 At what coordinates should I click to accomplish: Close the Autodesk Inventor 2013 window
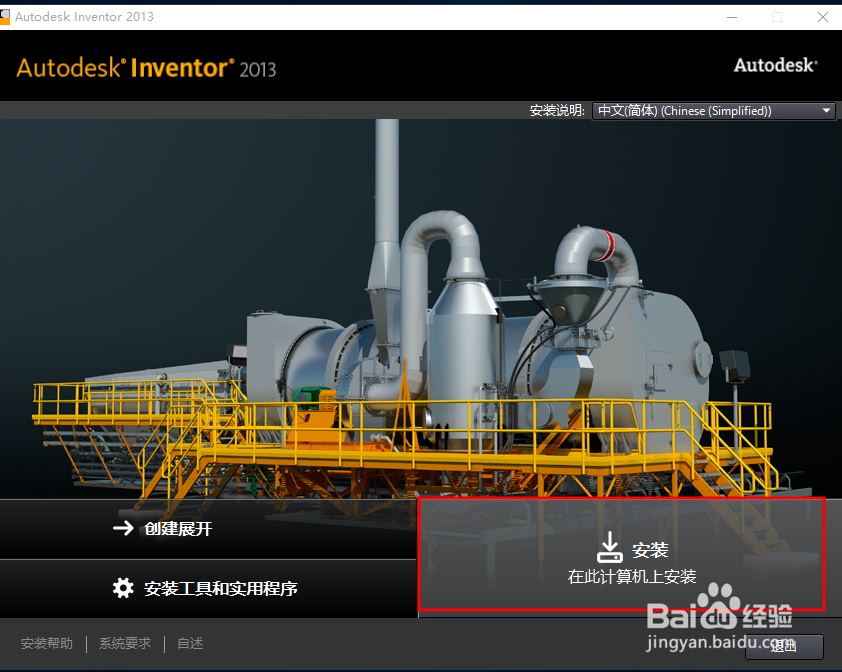pos(822,17)
